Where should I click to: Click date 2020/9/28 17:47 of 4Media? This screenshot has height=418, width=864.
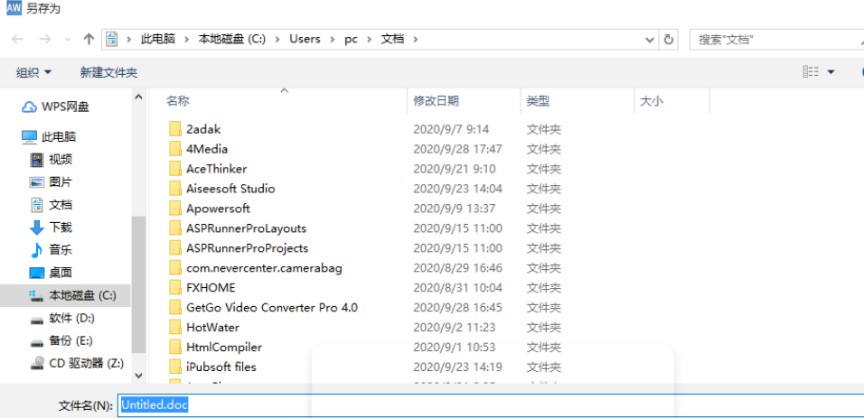457,149
